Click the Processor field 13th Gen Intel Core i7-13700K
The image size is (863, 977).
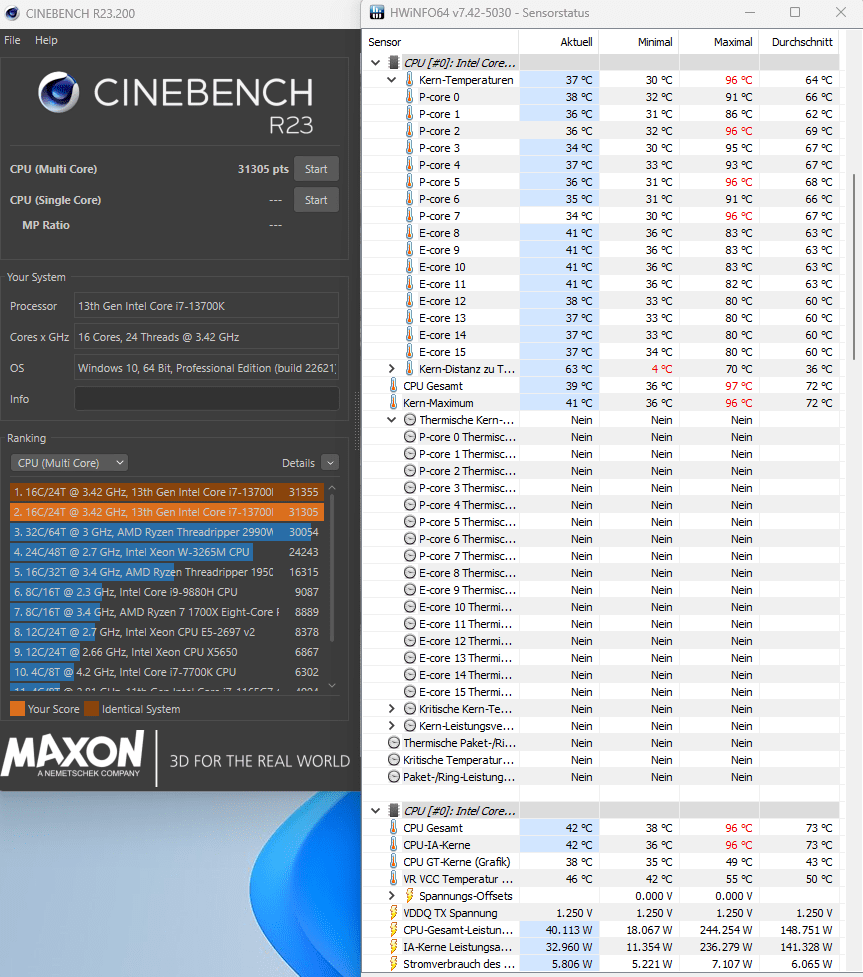206,306
